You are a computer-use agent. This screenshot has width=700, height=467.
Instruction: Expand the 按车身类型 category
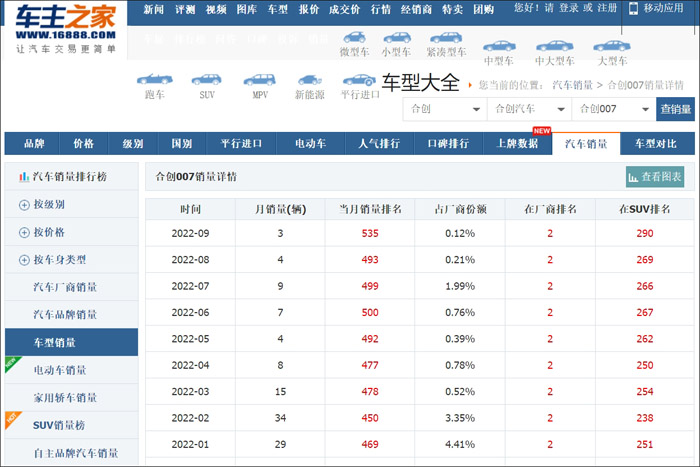[24, 260]
